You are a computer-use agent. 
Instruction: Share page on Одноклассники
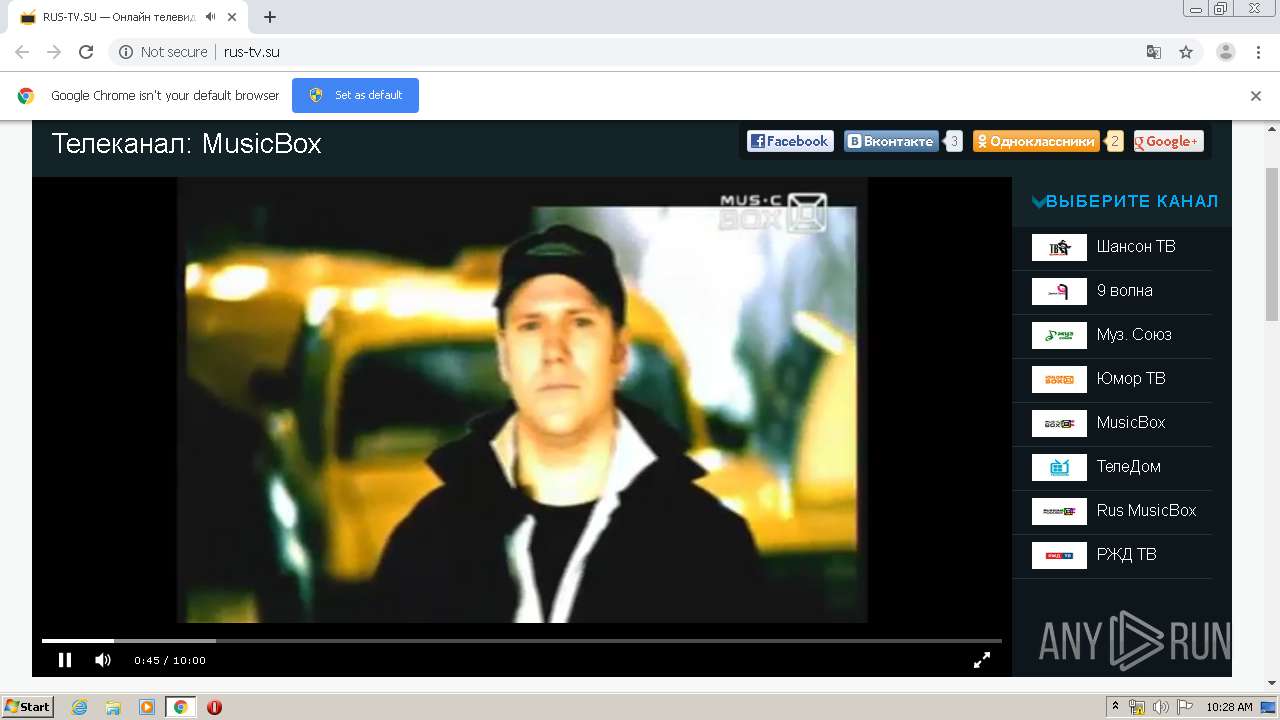coord(1036,142)
